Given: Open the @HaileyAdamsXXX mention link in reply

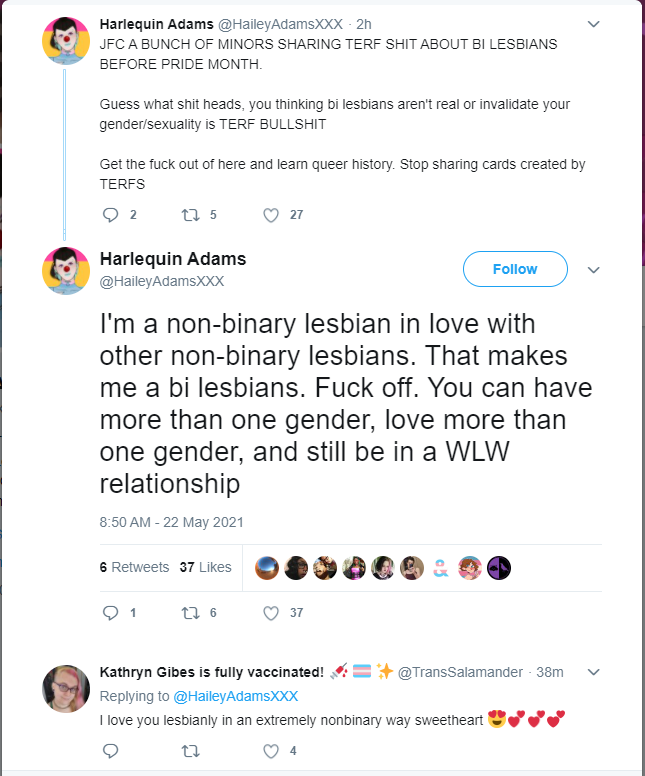Looking at the screenshot, I should point(236,696).
